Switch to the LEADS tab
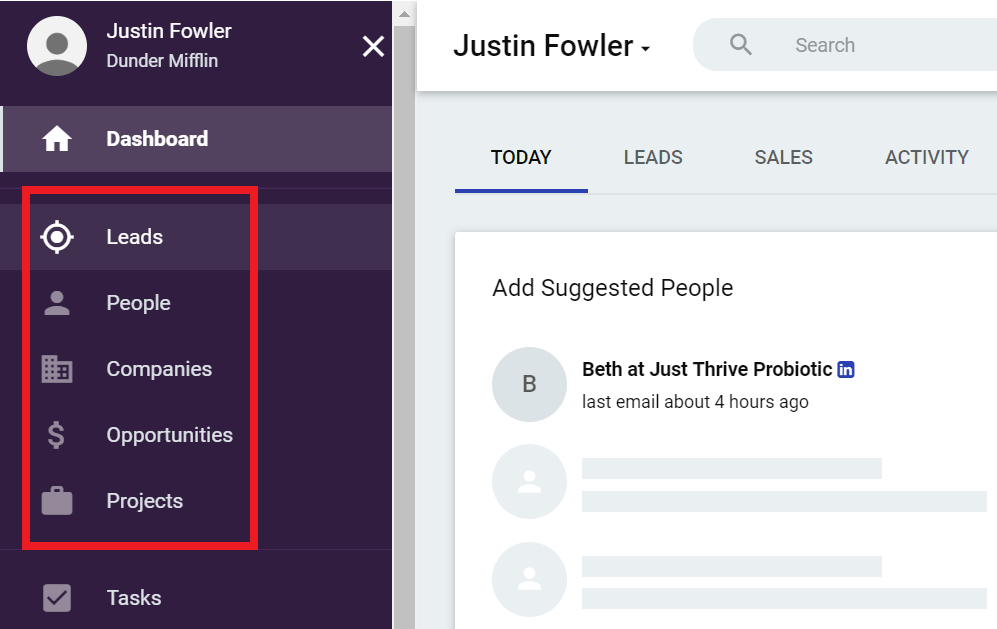The height and width of the screenshot is (629, 997). click(653, 158)
